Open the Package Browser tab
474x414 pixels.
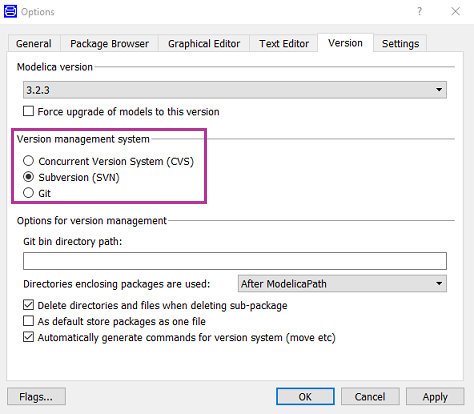coord(109,44)
